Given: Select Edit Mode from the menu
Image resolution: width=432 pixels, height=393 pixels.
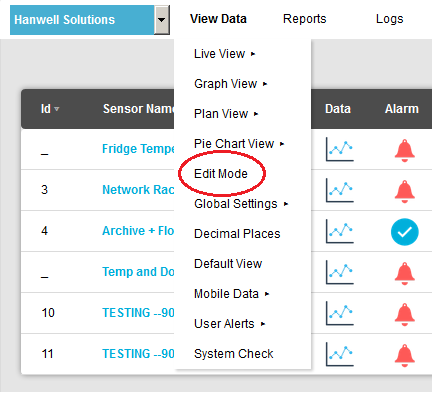Looking at the screenshot, I should [x=221, y=174].
